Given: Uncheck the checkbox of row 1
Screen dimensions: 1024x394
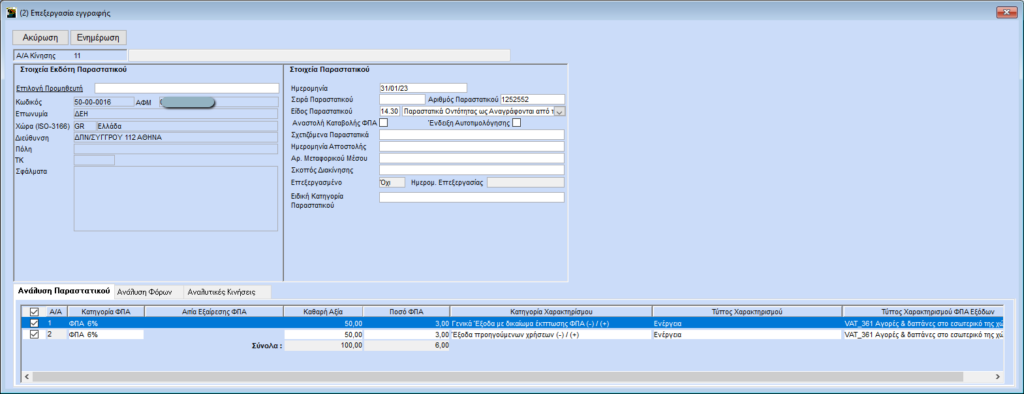Looking at the screenshot, I should [34, 323].
